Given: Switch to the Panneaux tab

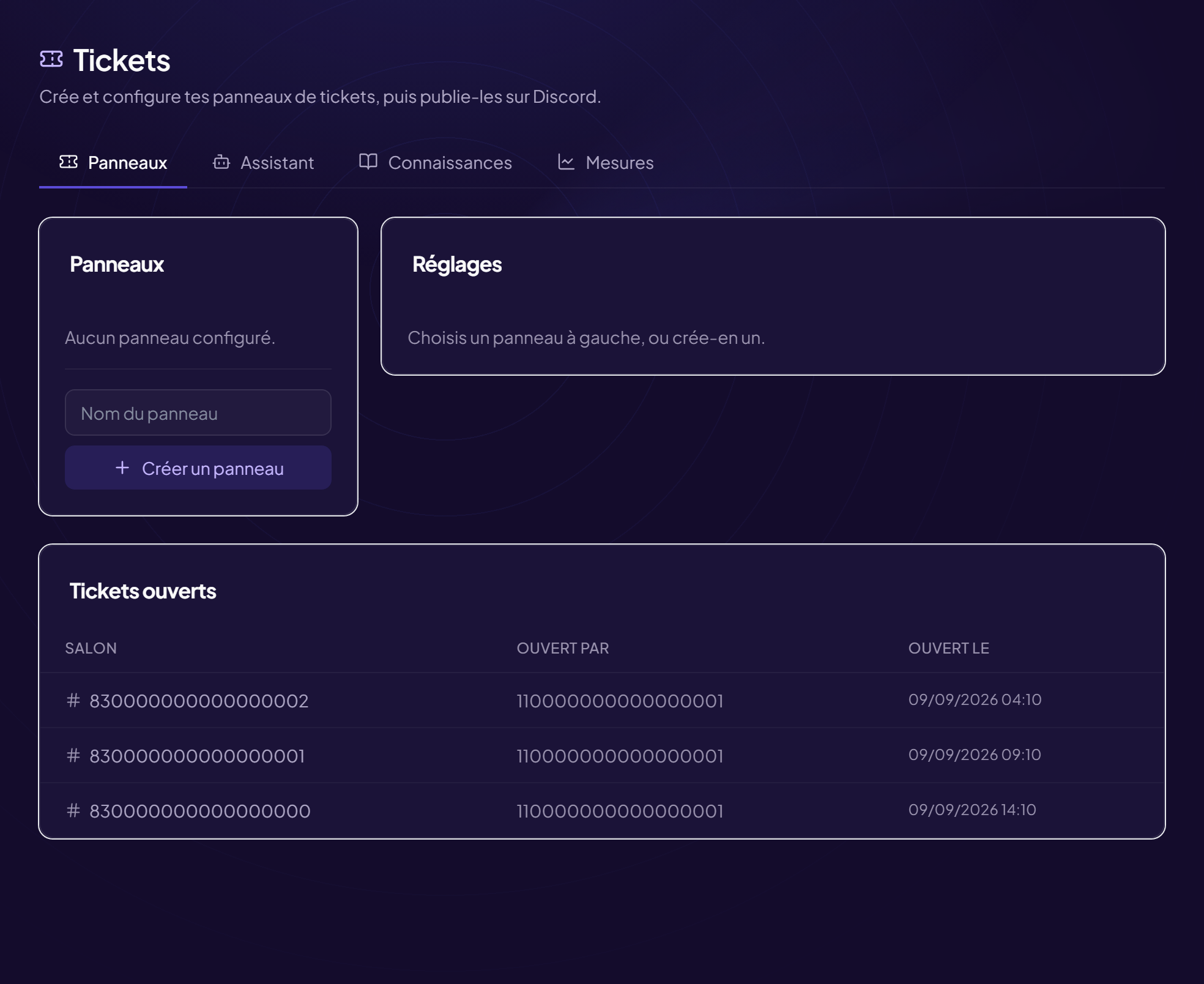Looking at the screenshot, I should (113, 163).
